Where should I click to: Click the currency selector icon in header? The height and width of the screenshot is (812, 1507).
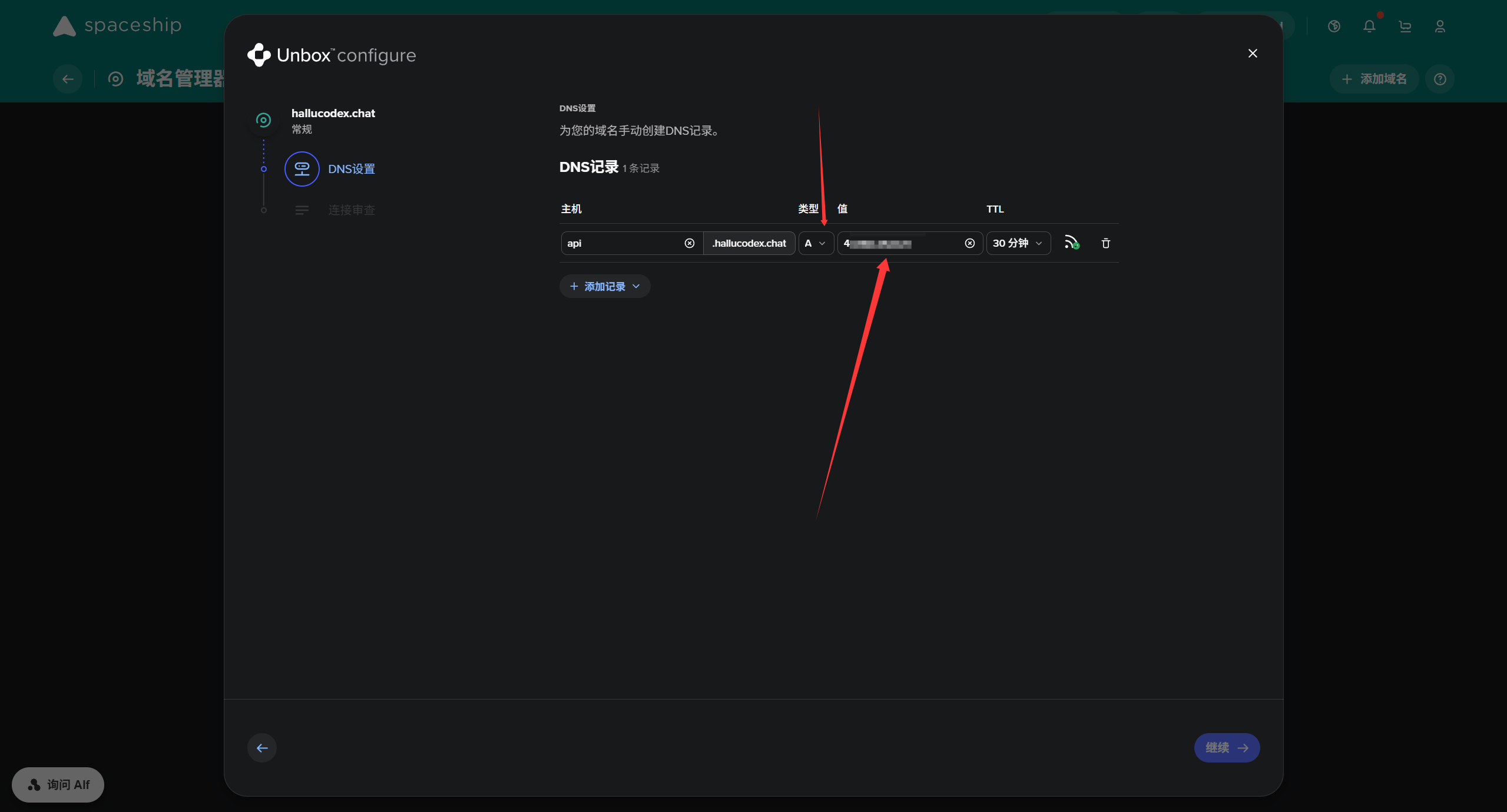(1334, 26)
